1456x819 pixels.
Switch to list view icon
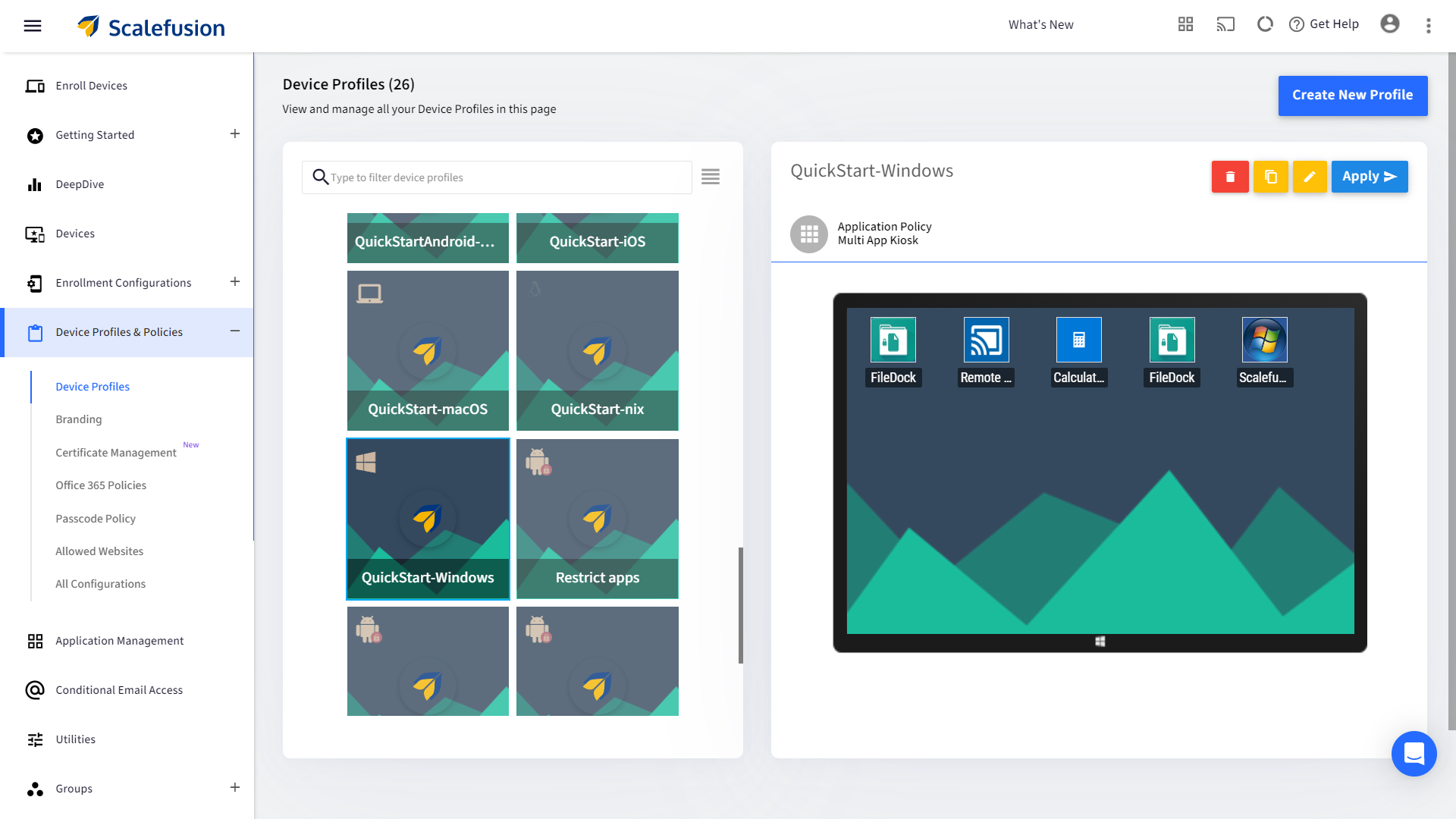click(x=711, y=177)
